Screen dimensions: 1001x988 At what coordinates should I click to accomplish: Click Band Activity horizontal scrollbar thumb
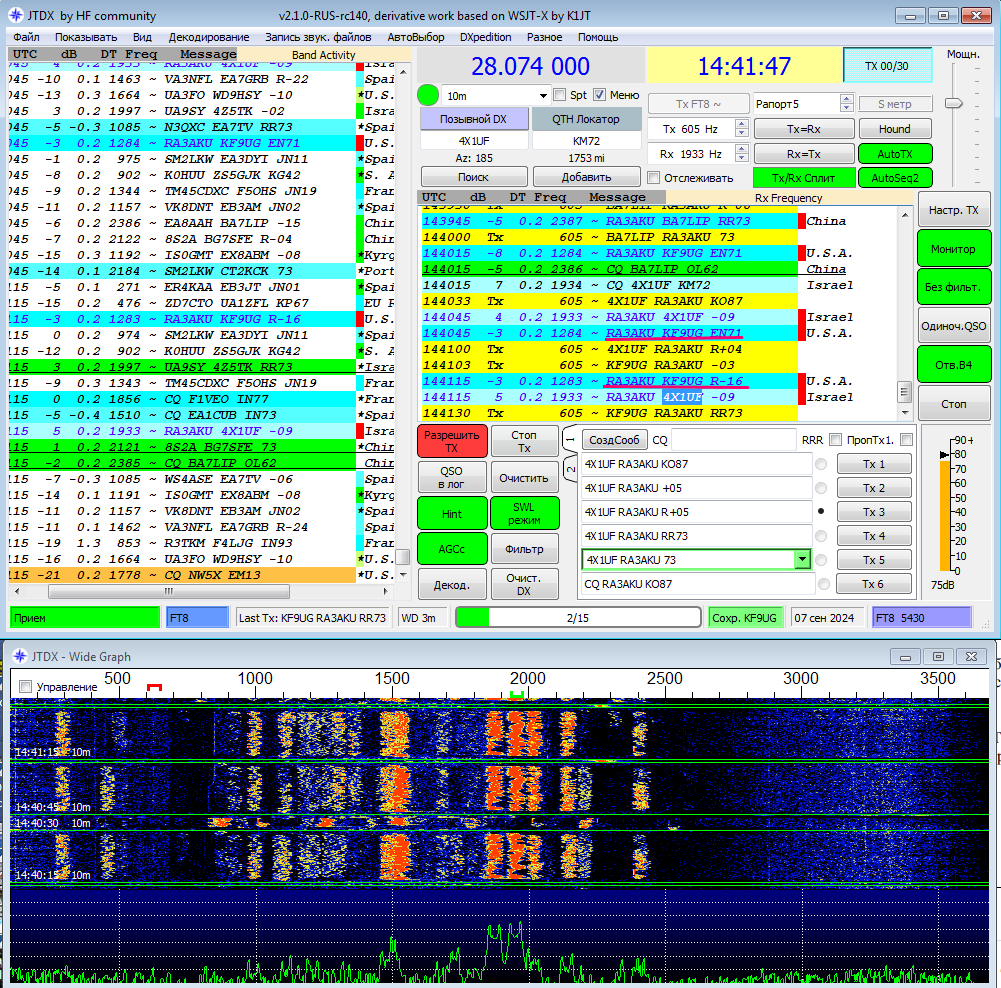point(169,592)
